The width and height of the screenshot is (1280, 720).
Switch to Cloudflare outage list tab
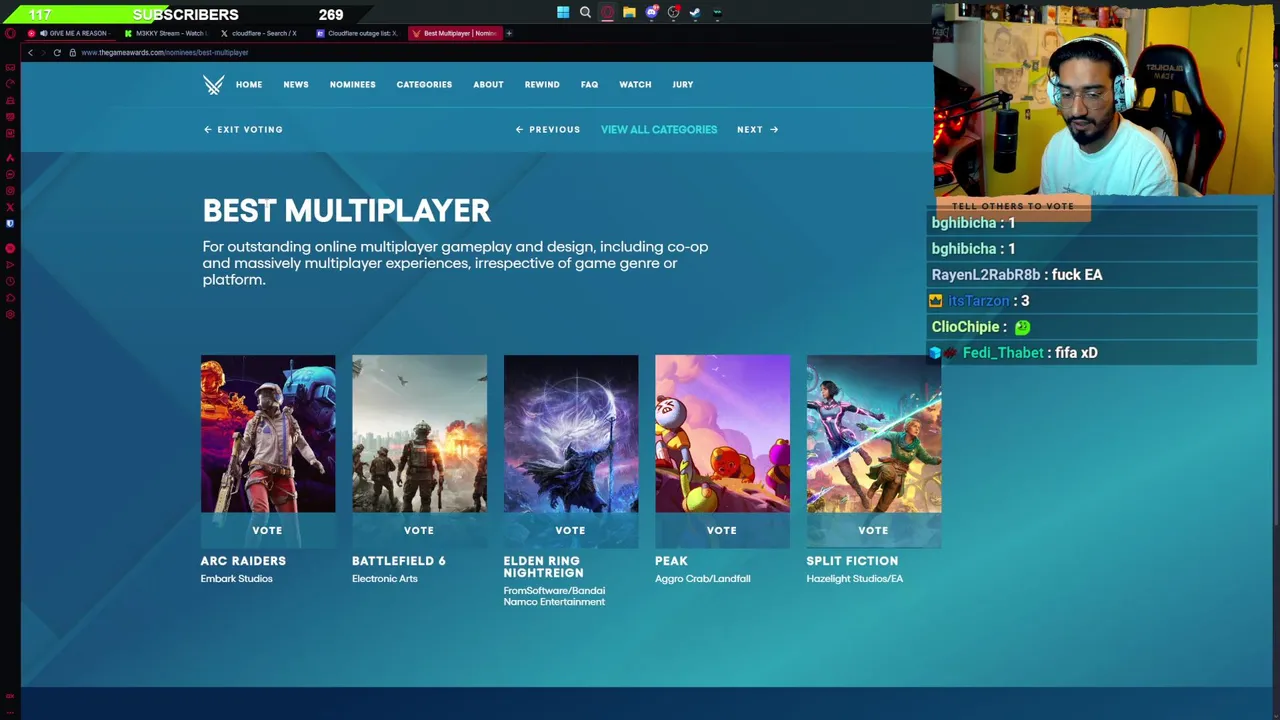tap(359, 33)
